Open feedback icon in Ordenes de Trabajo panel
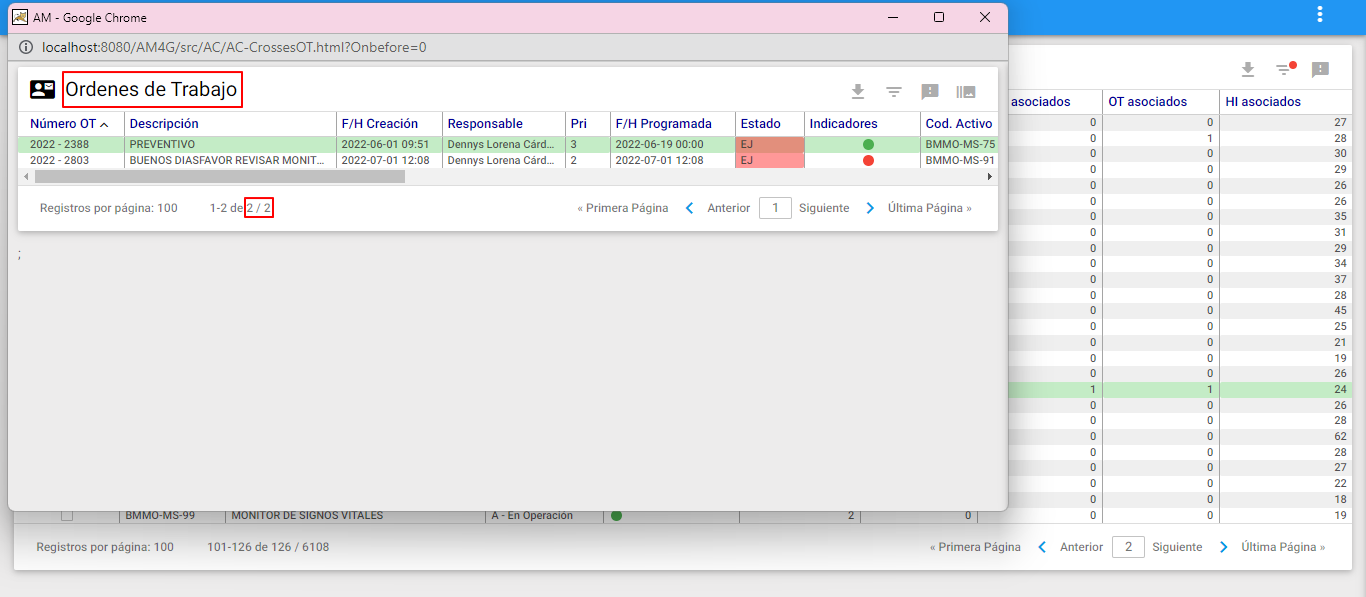The height and width of the screenshot is (597, 1366). tap(930, 91)
